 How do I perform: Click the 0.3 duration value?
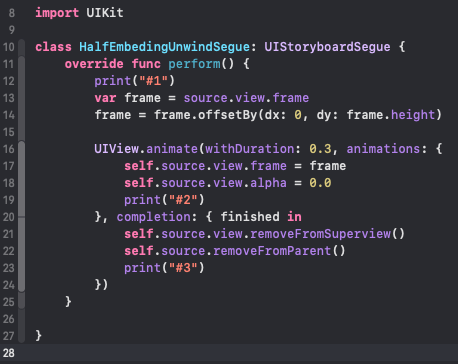pyautogui.click(x=320, y=149)
